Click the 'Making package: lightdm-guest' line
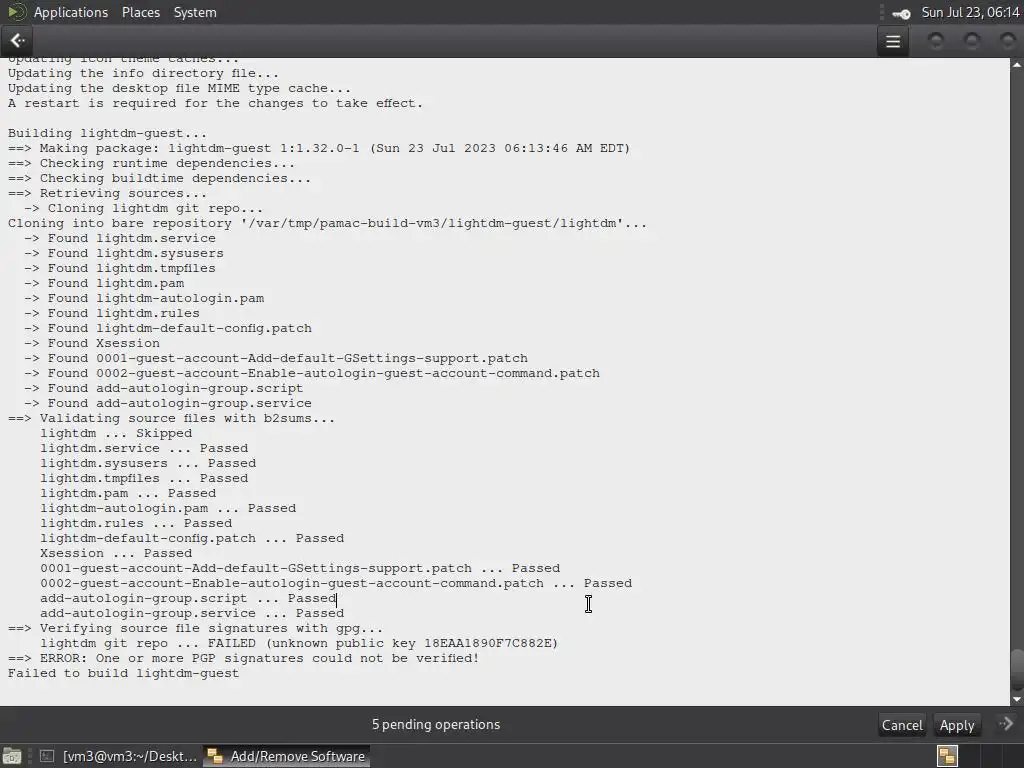 click(319, 148)
